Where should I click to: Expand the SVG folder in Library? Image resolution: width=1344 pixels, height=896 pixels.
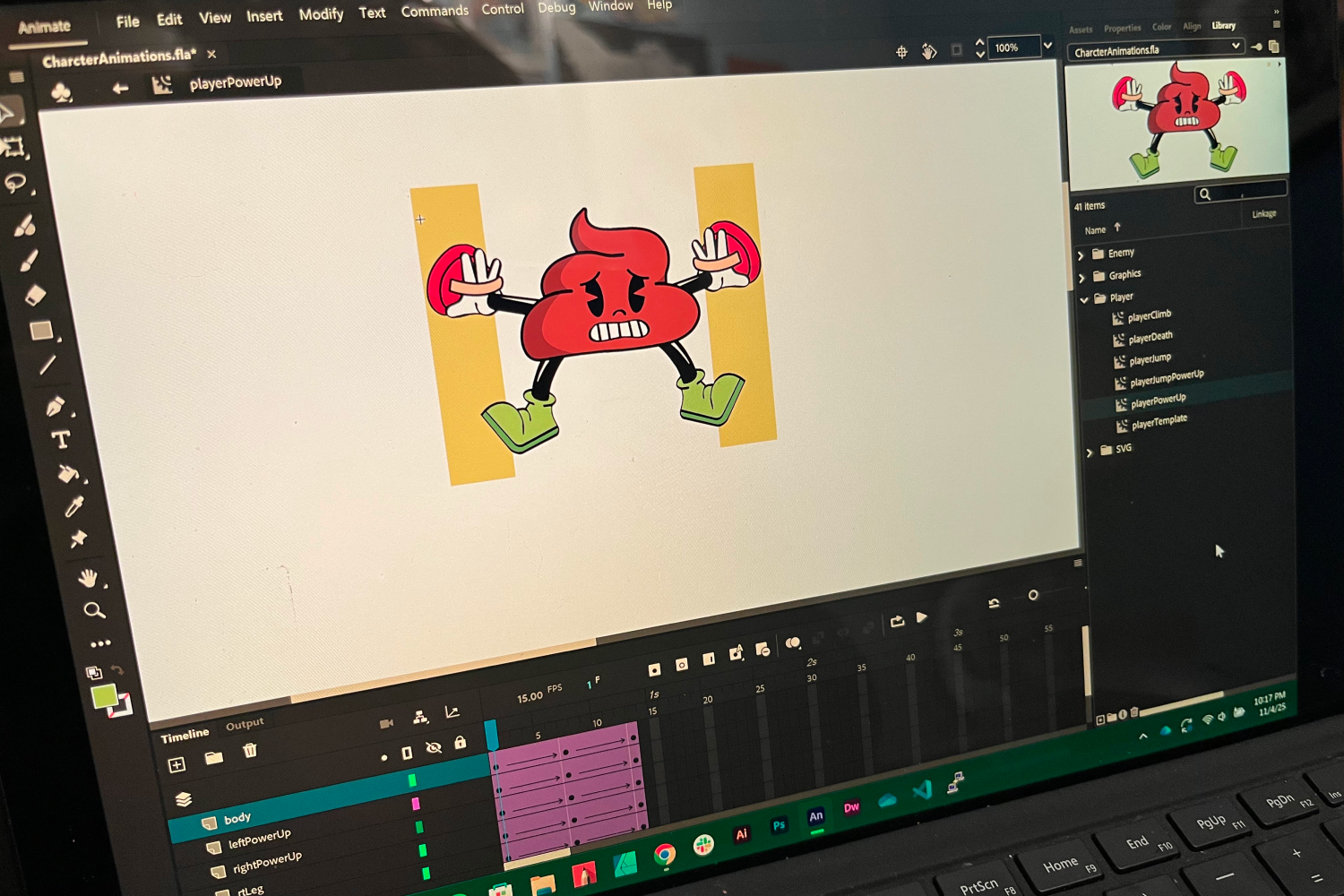pyautogui.click(x=1090, y=452)
